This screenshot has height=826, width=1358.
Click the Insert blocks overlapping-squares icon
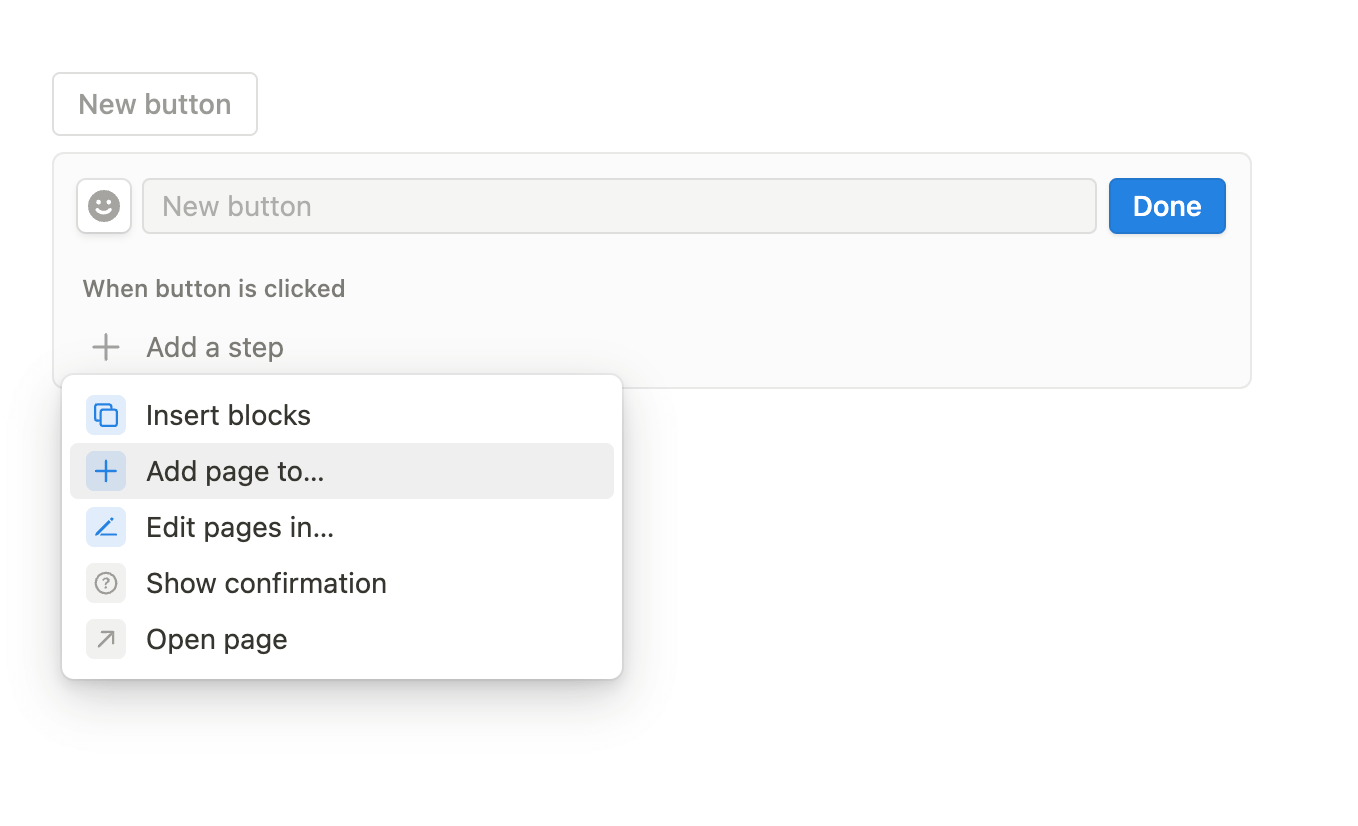click(106, 415)
